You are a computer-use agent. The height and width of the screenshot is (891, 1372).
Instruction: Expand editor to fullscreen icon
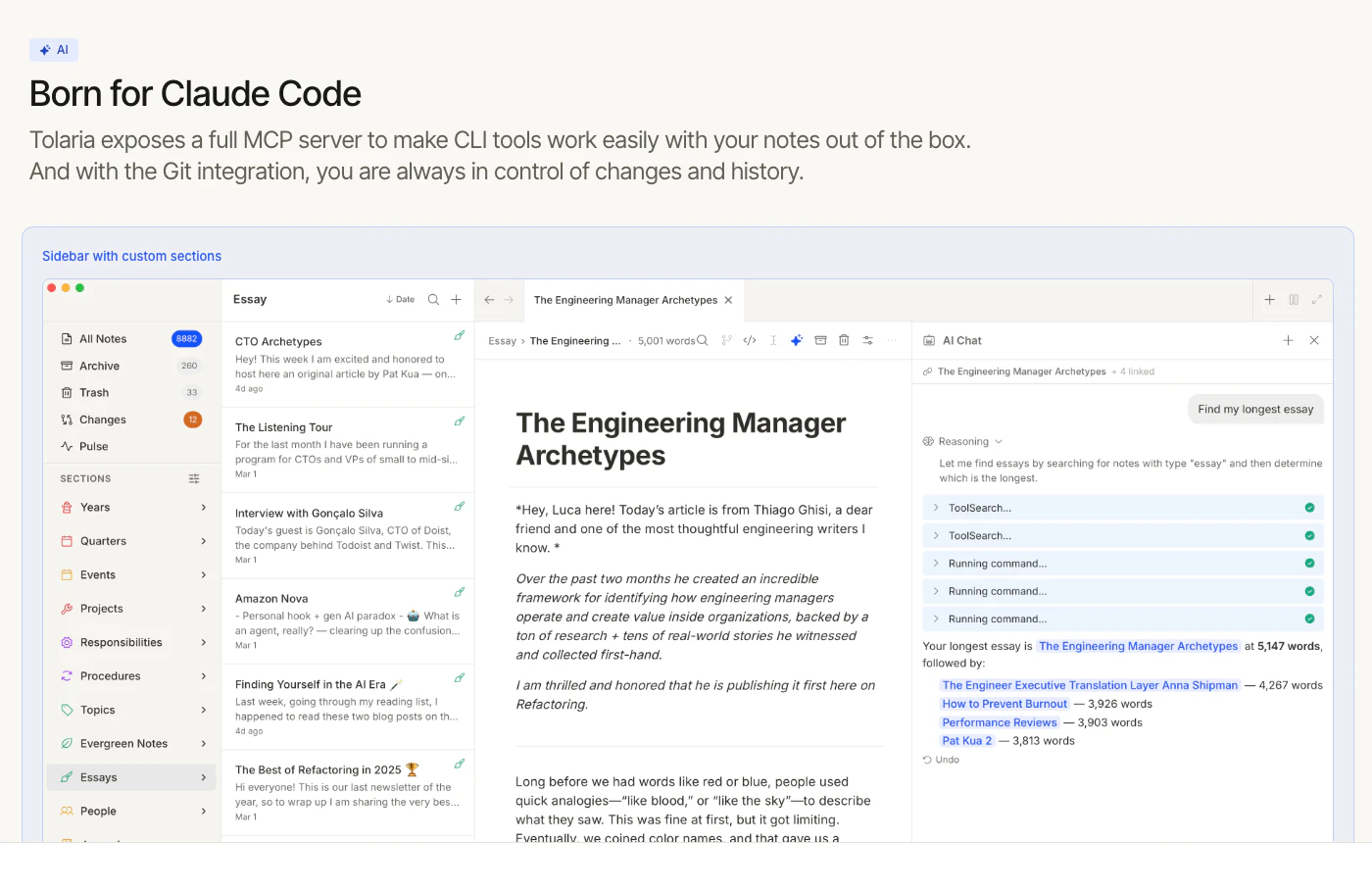[x=1317, y=300]
